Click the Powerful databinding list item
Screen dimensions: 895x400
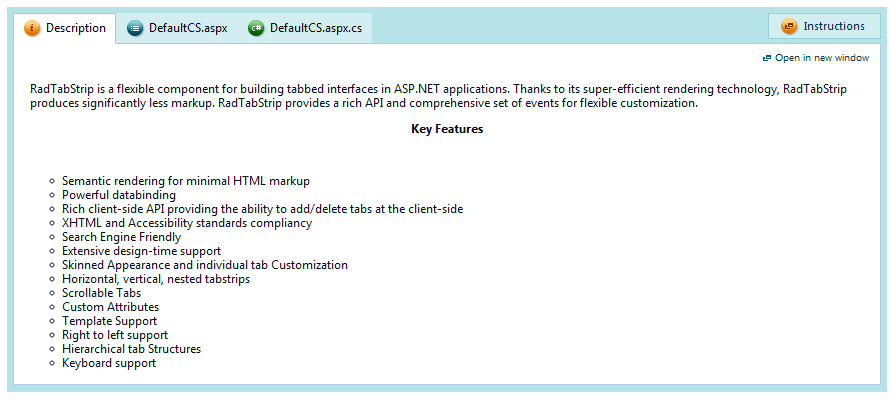point(118,195)
